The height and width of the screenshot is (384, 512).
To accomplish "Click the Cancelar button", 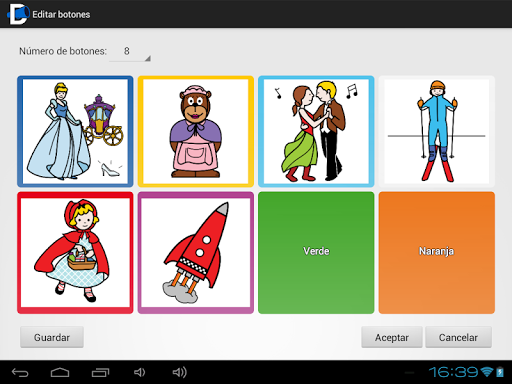I will point(458,337).
